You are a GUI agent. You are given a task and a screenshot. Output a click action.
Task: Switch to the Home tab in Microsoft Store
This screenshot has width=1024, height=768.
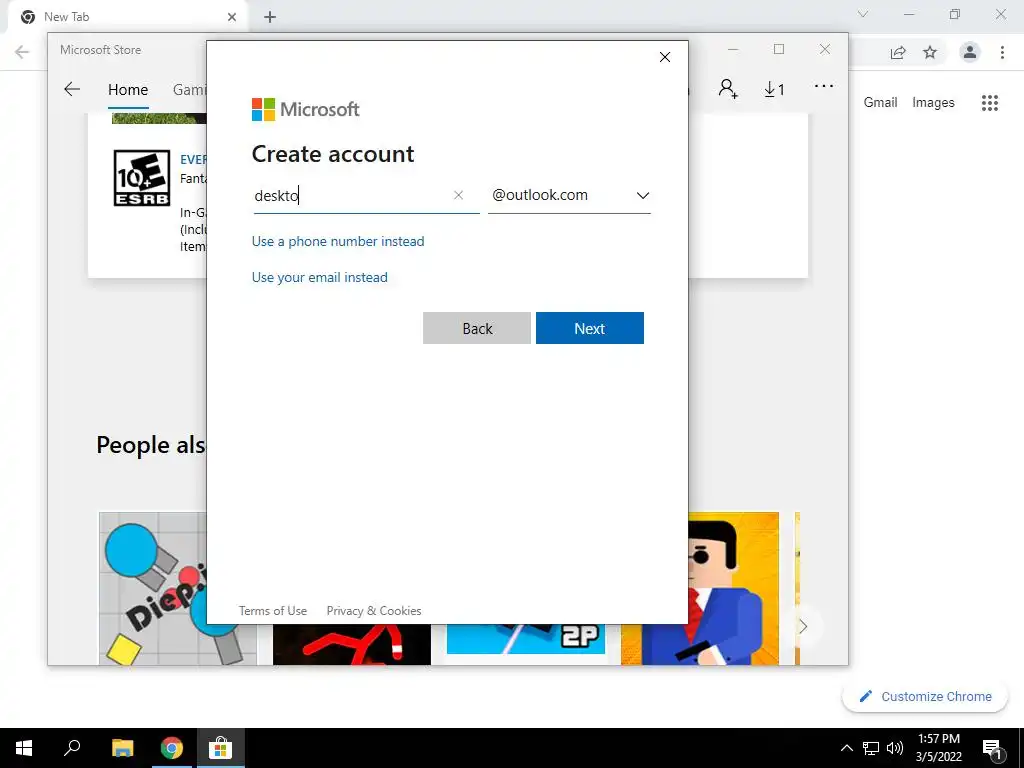[128, 89]
